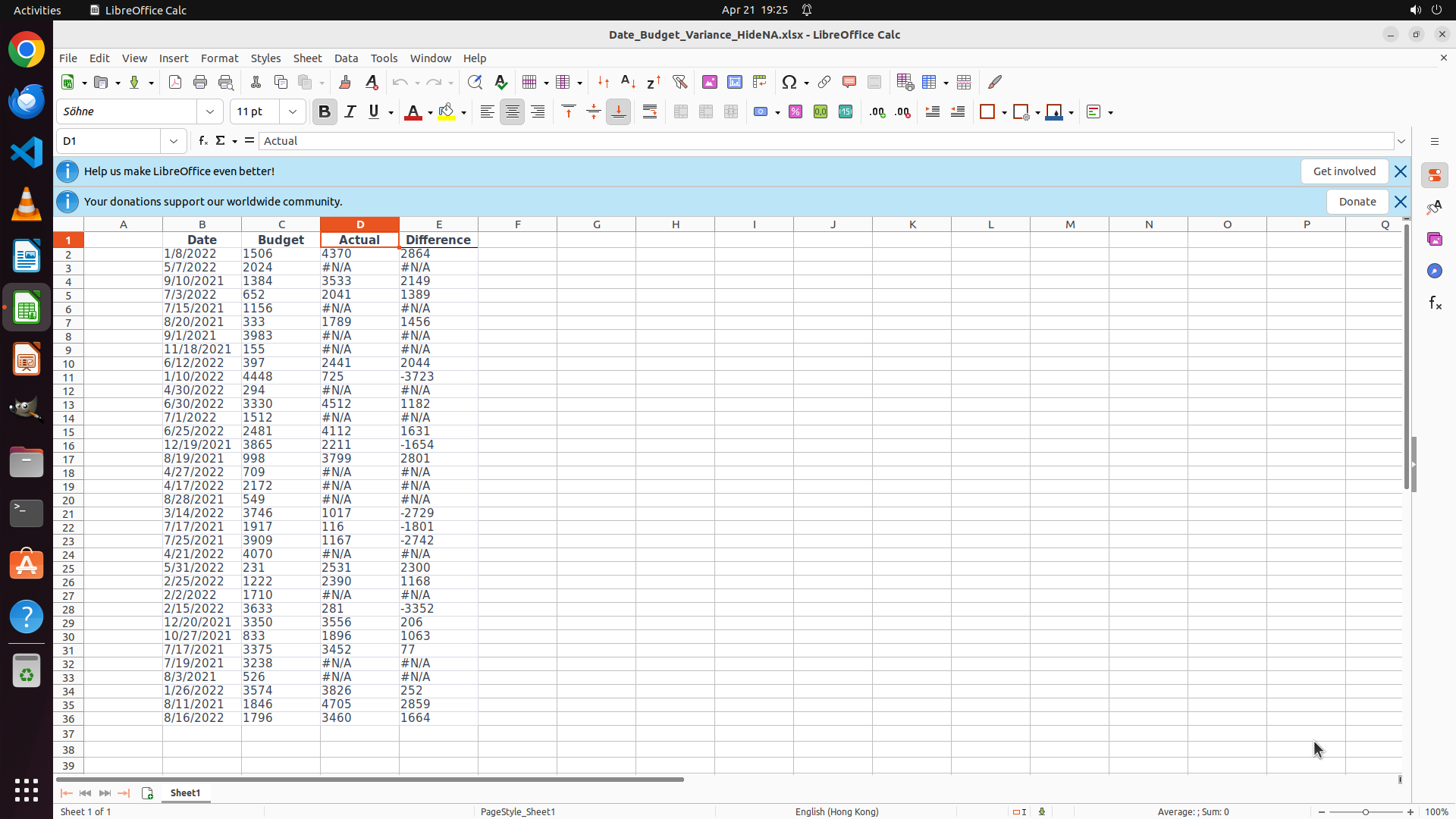Expand the font name dropdown
Image resolution: width=1456 pixels, height=819 pixels.
pyautogui.click(x=210, y=112)
